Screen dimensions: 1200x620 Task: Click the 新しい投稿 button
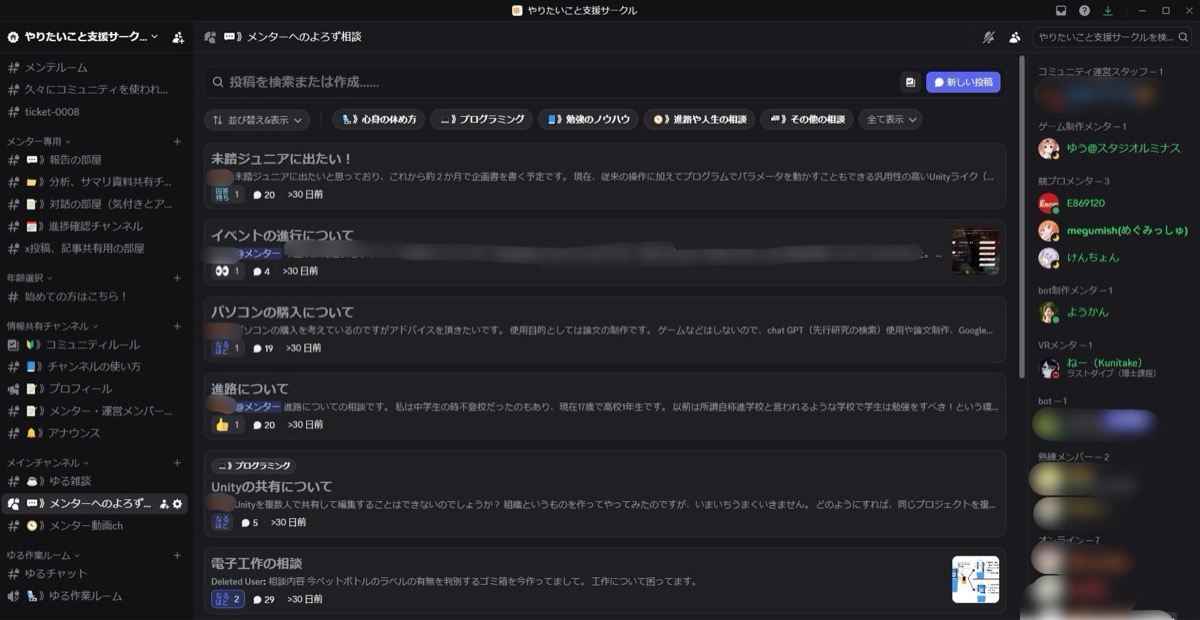tap(963, 82)
